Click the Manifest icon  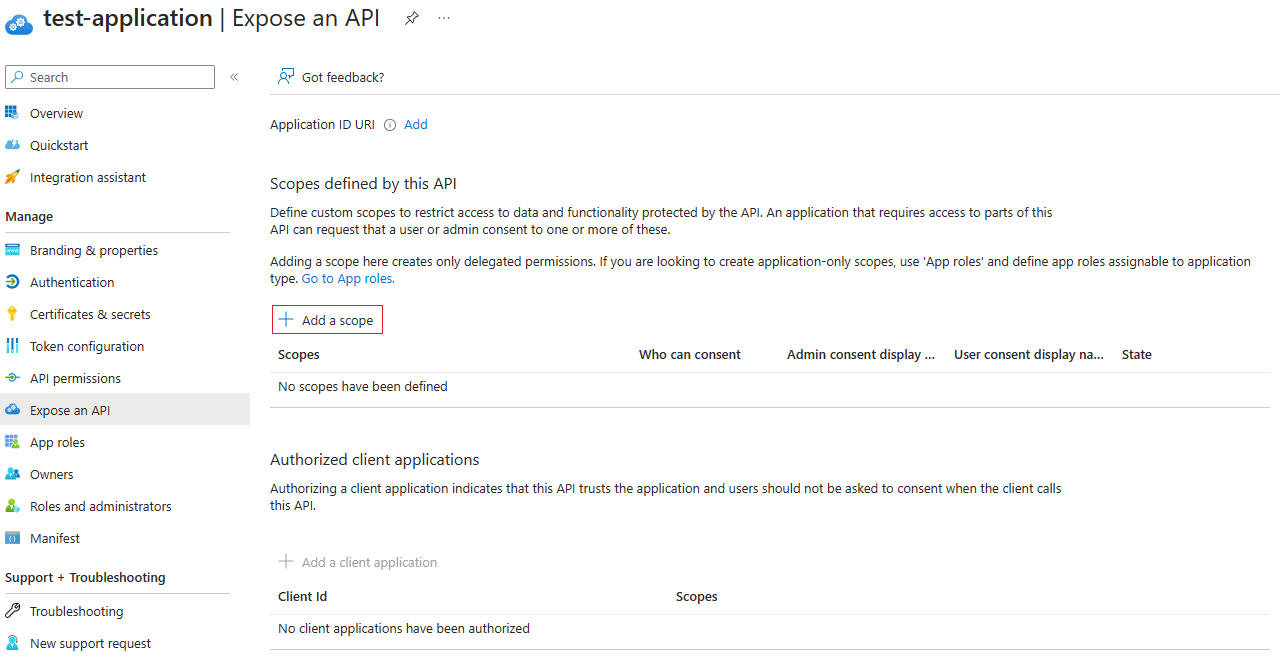coord(12,538)
